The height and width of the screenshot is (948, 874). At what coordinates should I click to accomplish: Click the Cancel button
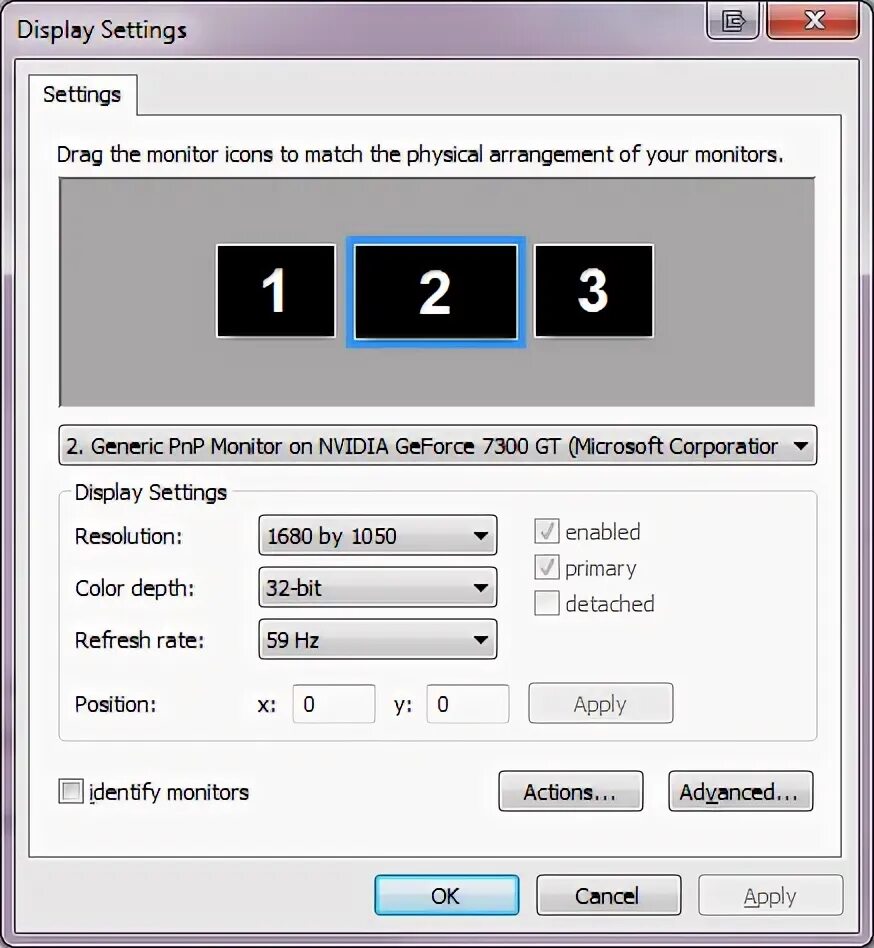coord(609,895)
